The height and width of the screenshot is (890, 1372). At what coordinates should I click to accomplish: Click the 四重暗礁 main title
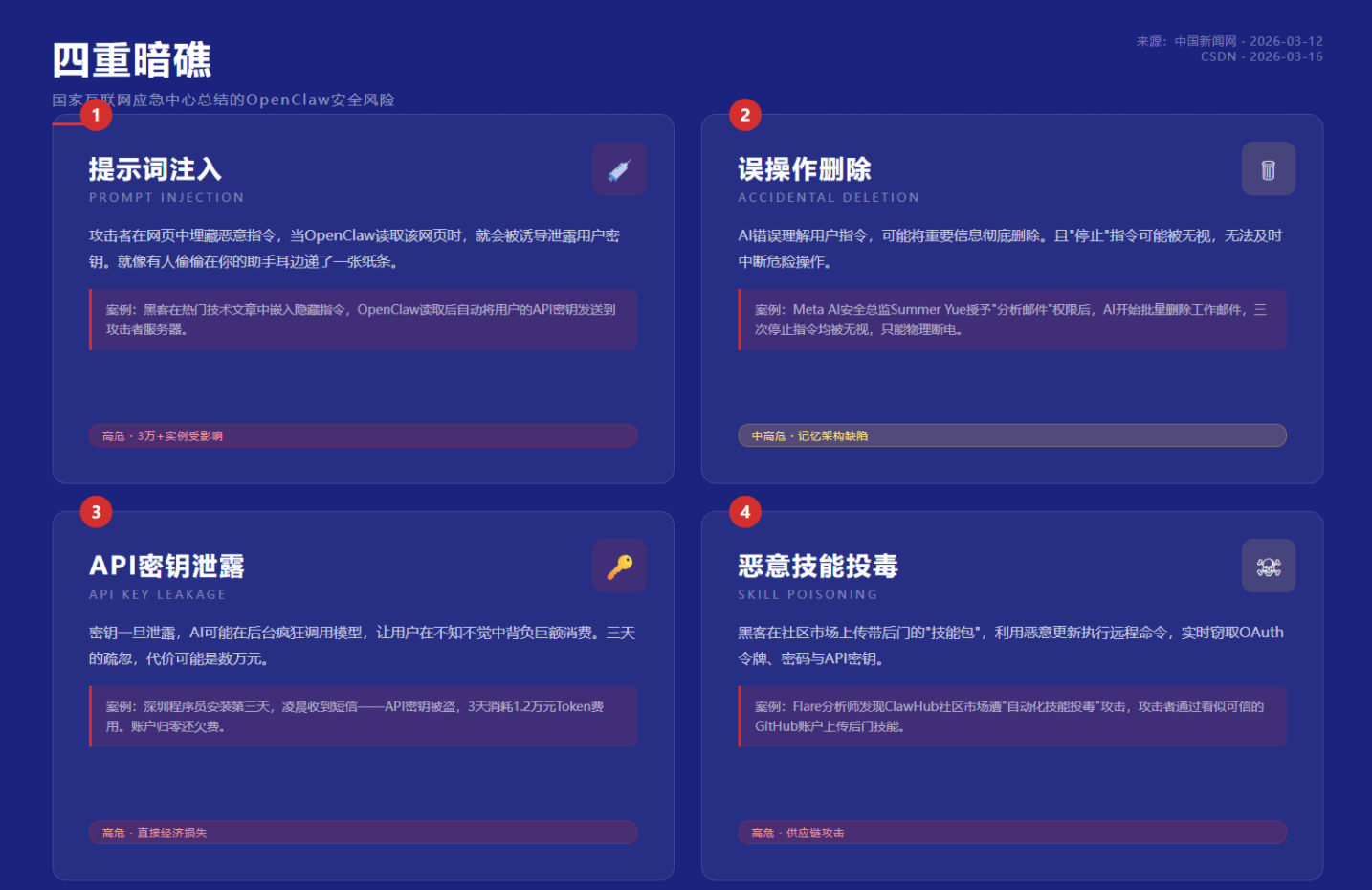pyautogui.click(x=132, y=59)
